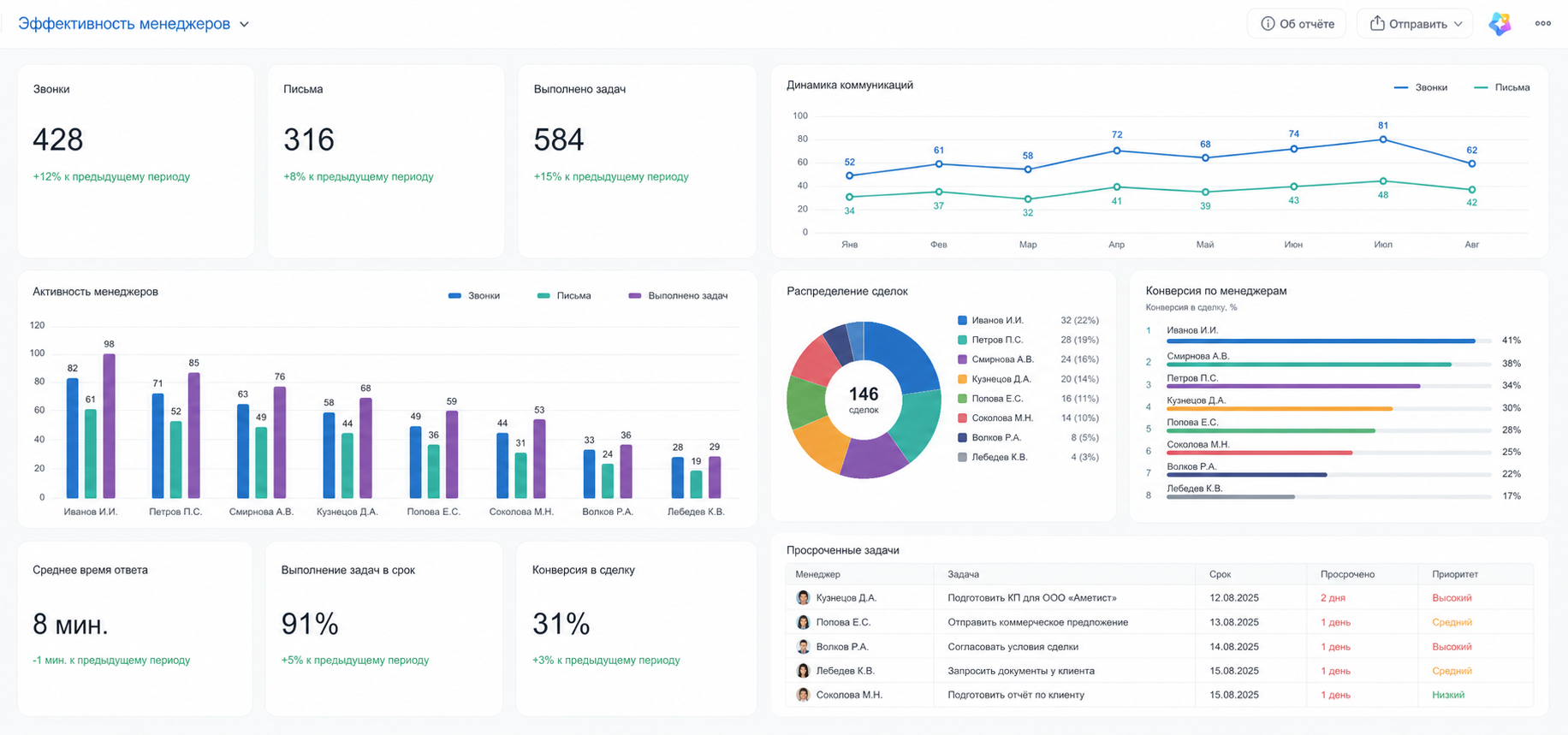
Task: Click Иванов И.И. tasks bar labeled 98
Action: [109, 426]
